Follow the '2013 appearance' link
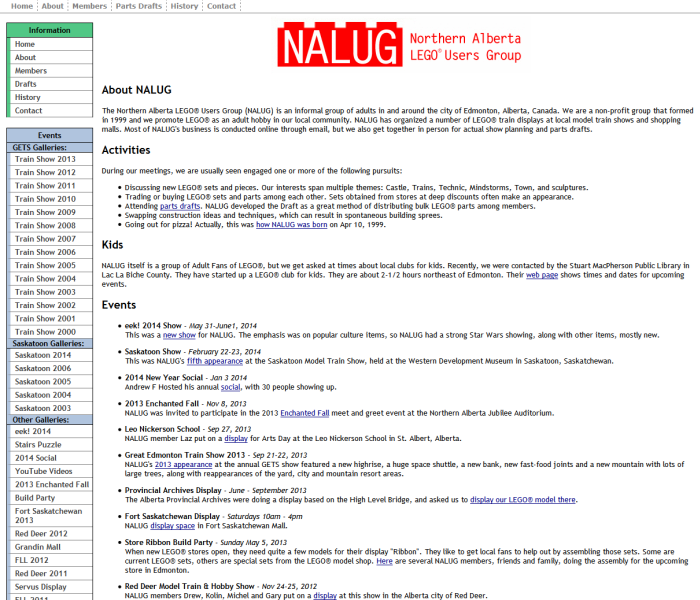The image size is (700, 600). tap(183, 465)
